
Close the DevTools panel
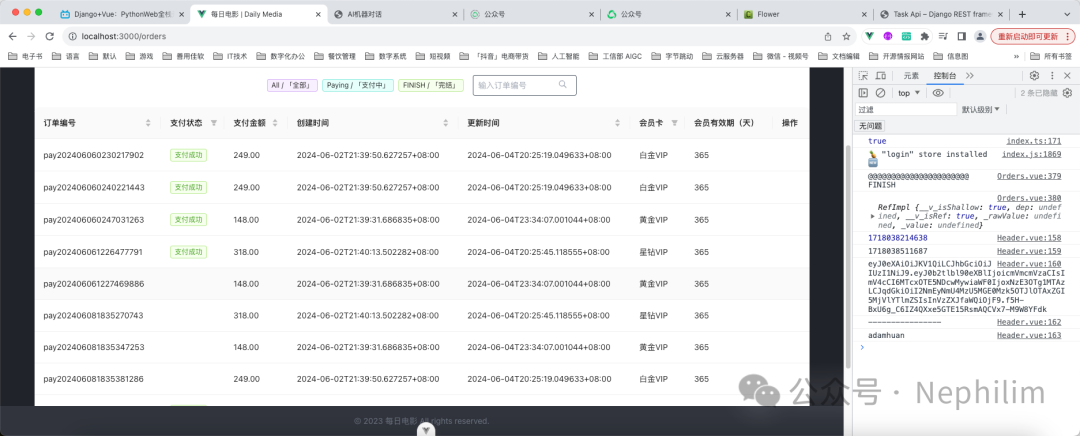[x=1068, y=76]
